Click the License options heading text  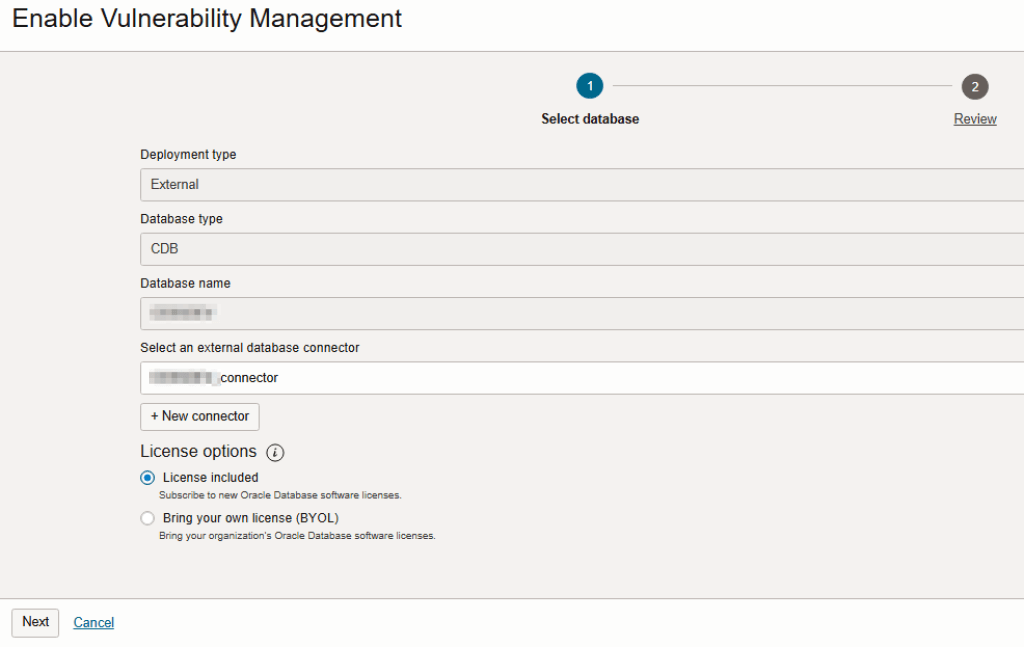point(198,452)
